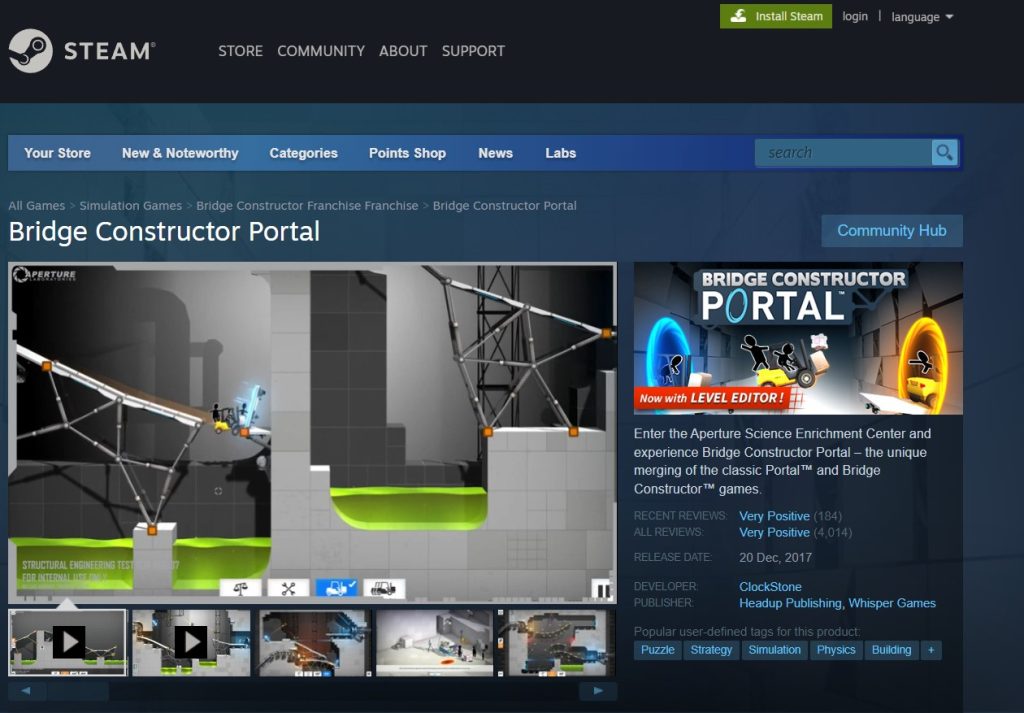
Task: Open recent reviews Very Positive link
Action: 775,516
